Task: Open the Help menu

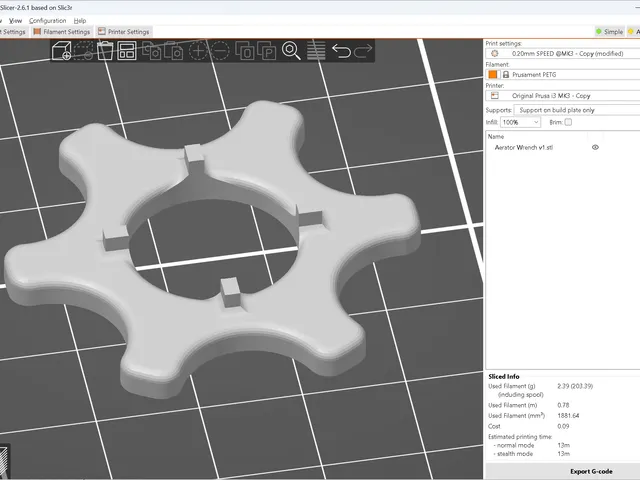Action: click(80, 20)
